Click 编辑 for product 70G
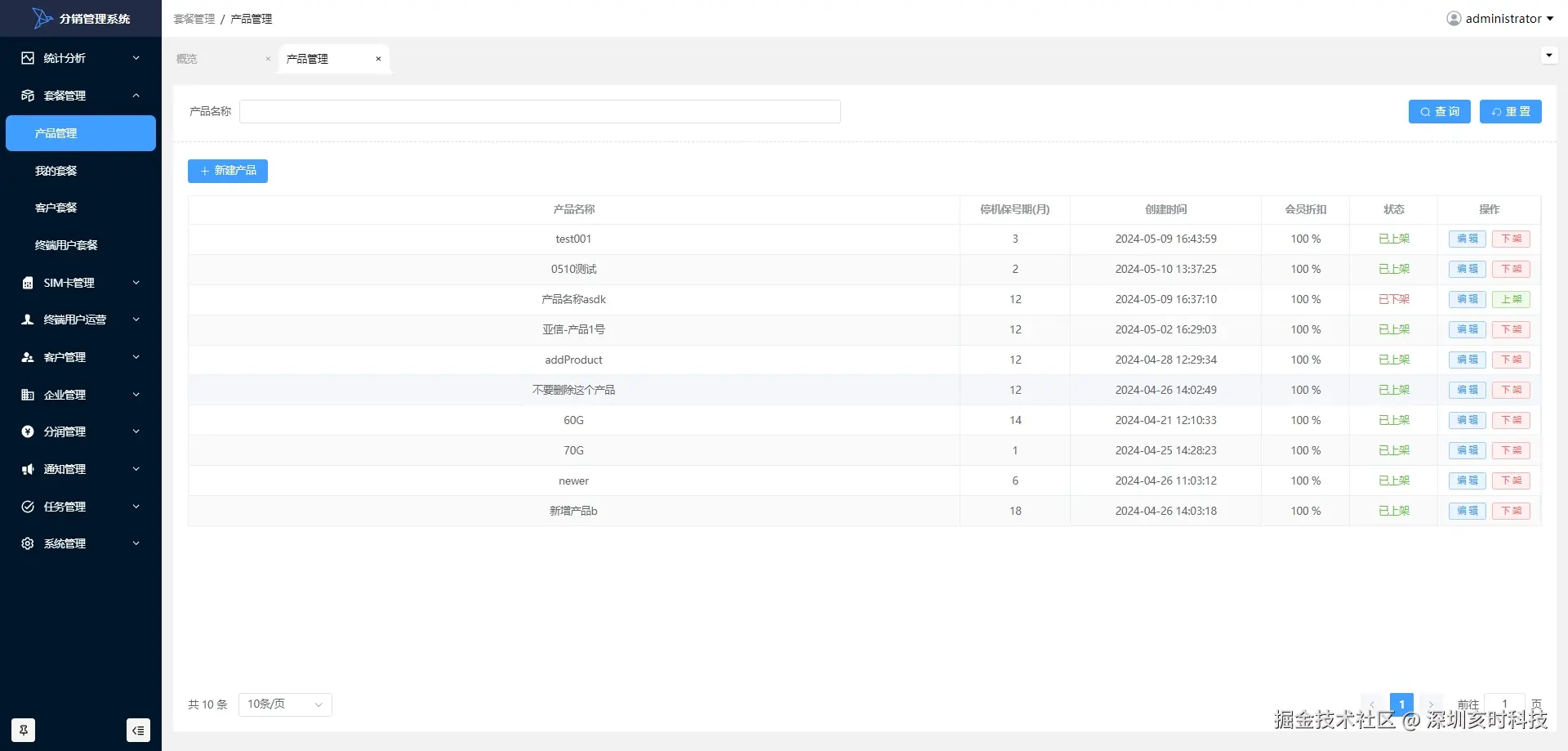This screenshot has height=751, width=1568. click(x=1468, y=450)
